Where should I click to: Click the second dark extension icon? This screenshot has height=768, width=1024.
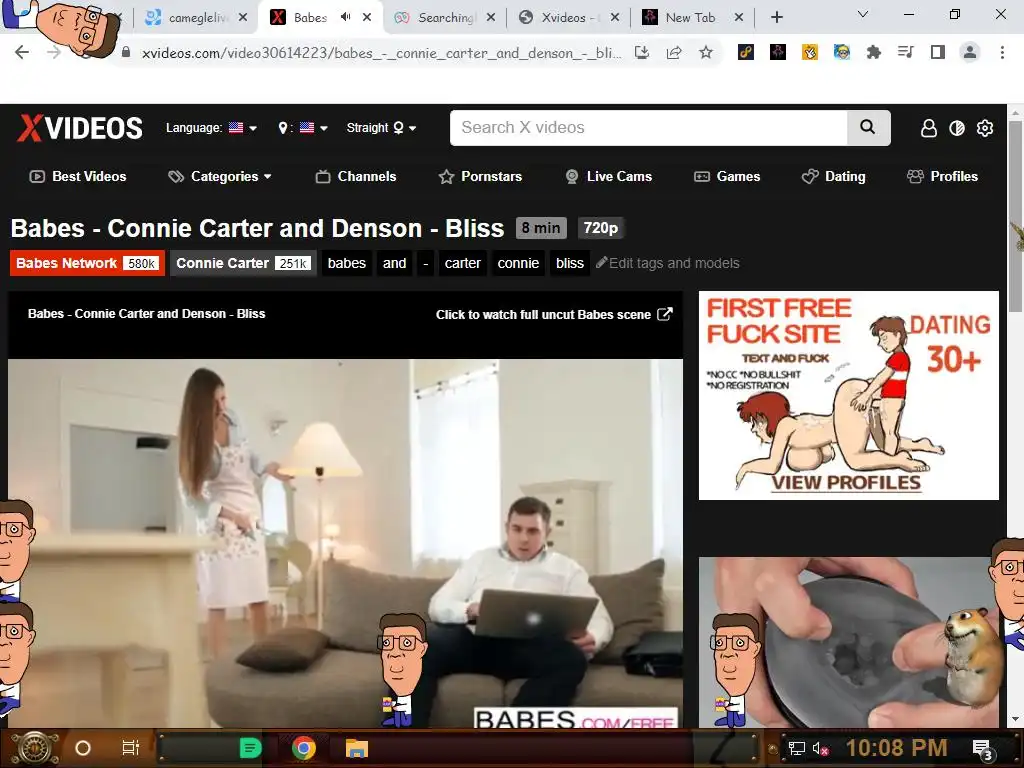point(778,52)
